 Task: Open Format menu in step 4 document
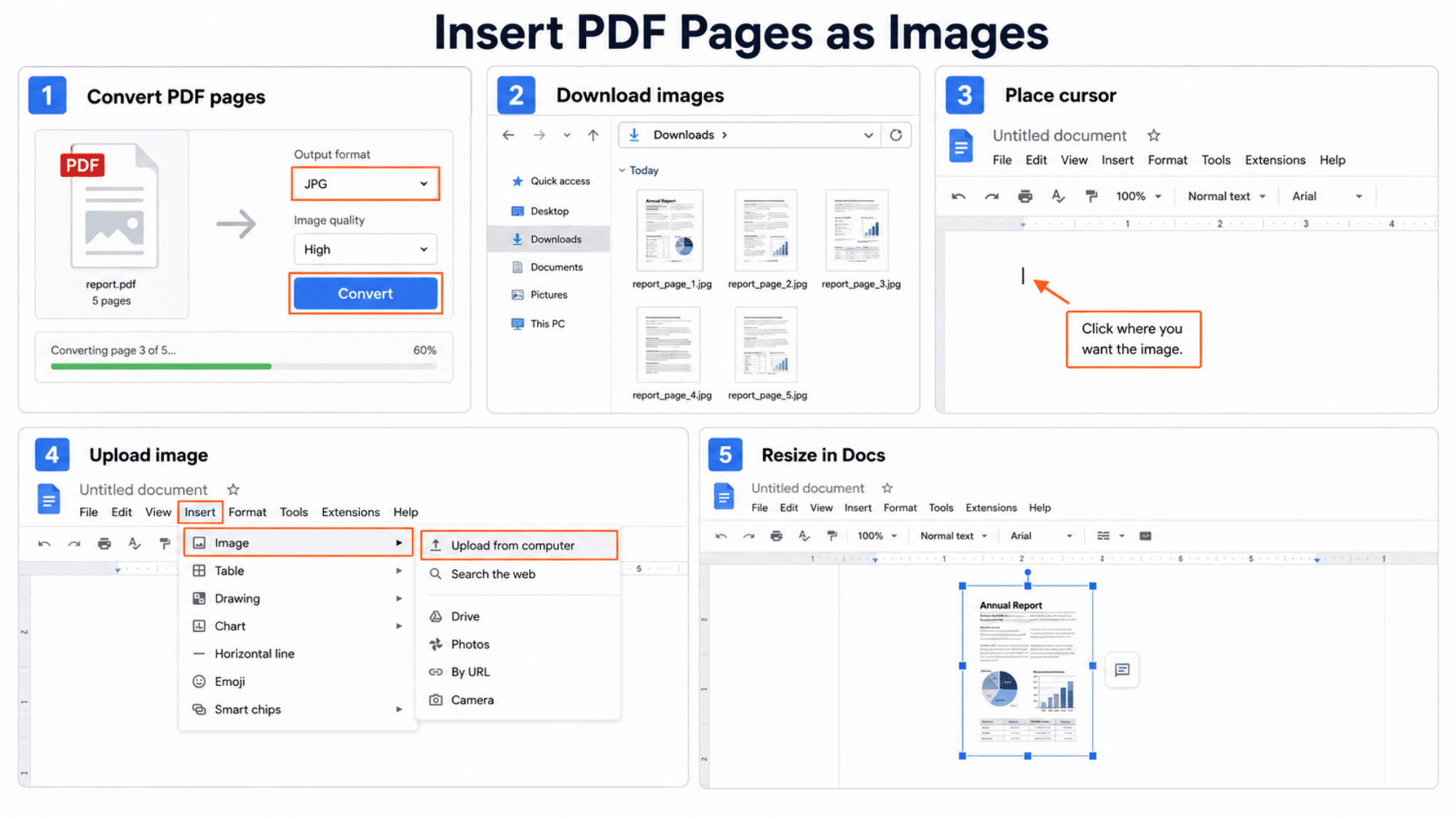[248, 513]
